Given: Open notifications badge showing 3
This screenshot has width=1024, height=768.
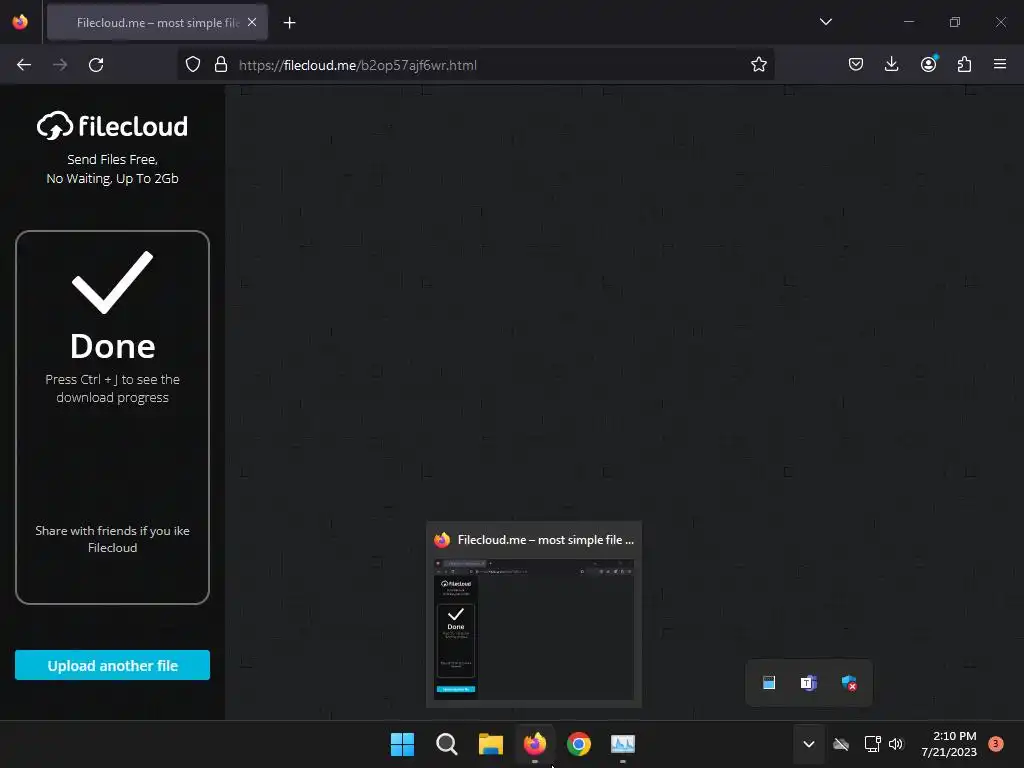Looking at the screenshot, I should click(x=996, y=743).
